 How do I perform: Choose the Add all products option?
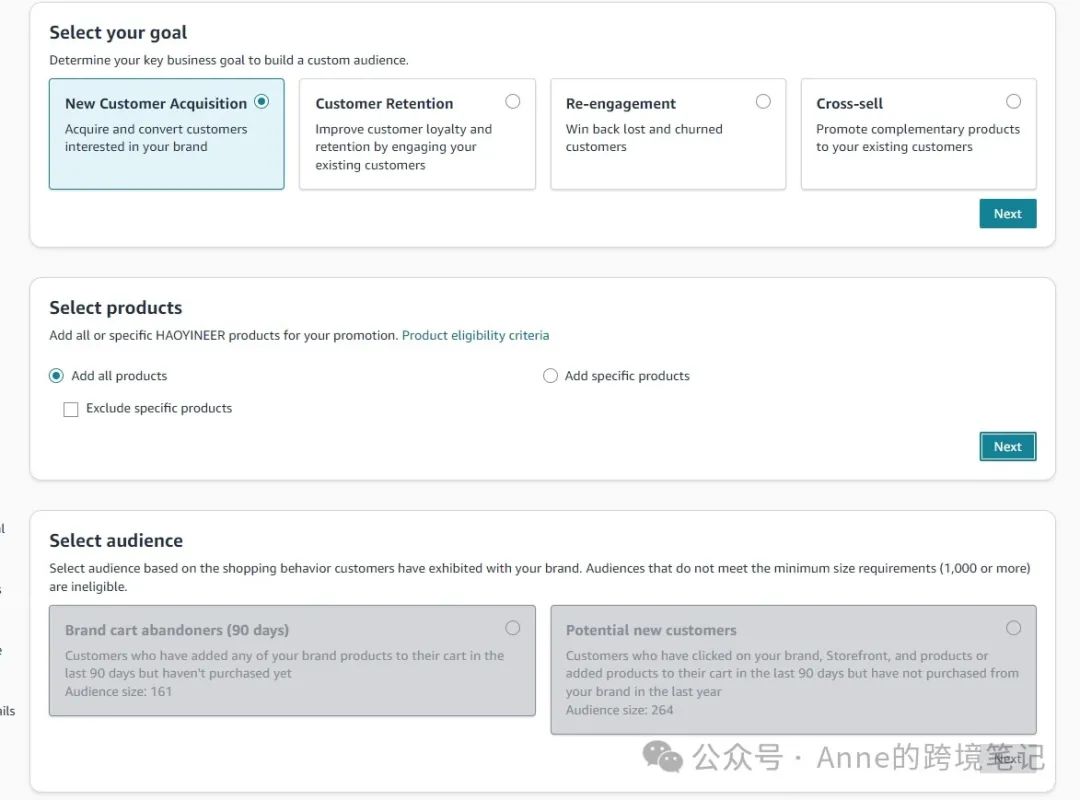[x=57, y=376]
